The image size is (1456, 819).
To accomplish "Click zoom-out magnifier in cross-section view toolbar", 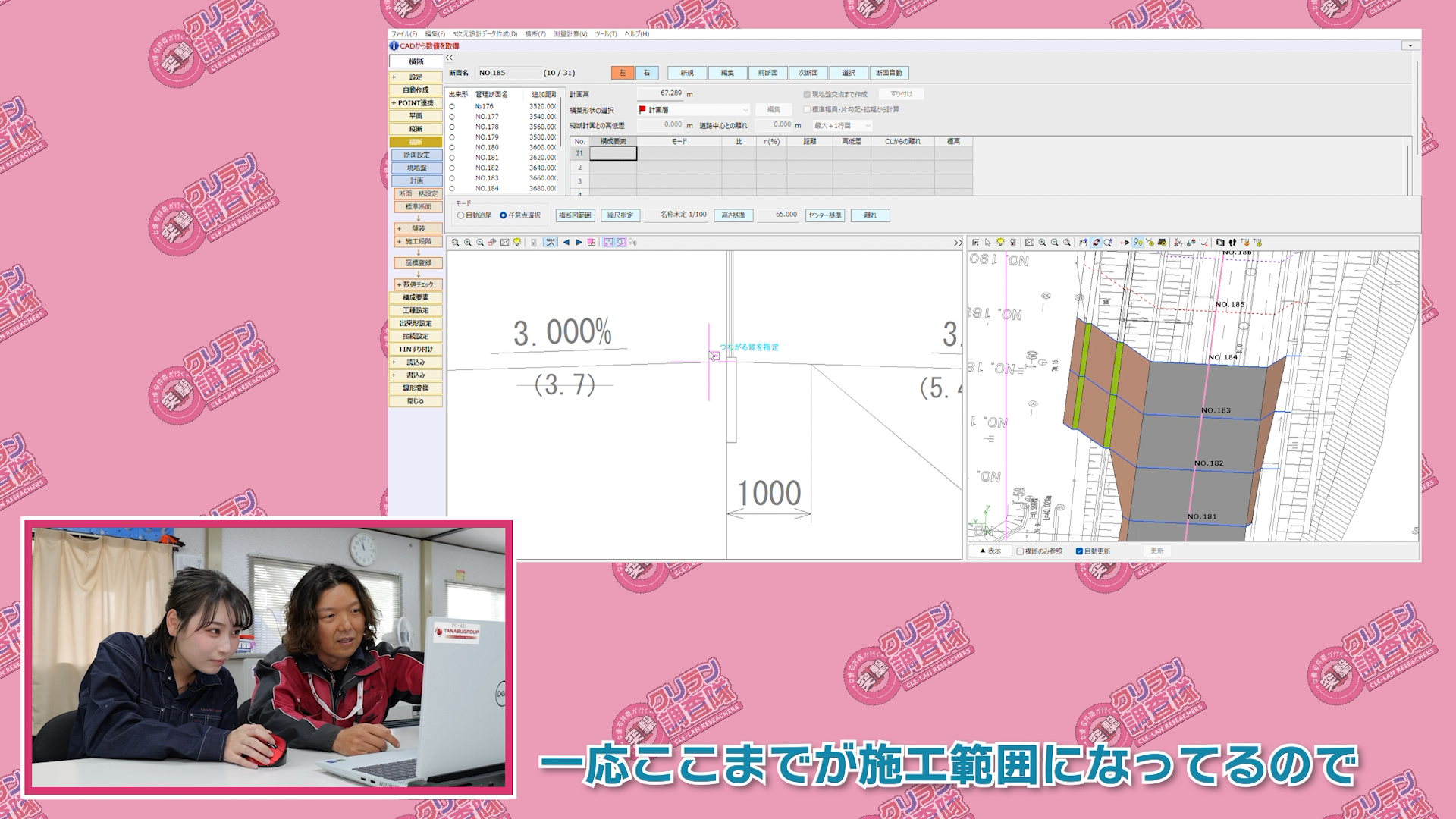I will click(480, 243).
